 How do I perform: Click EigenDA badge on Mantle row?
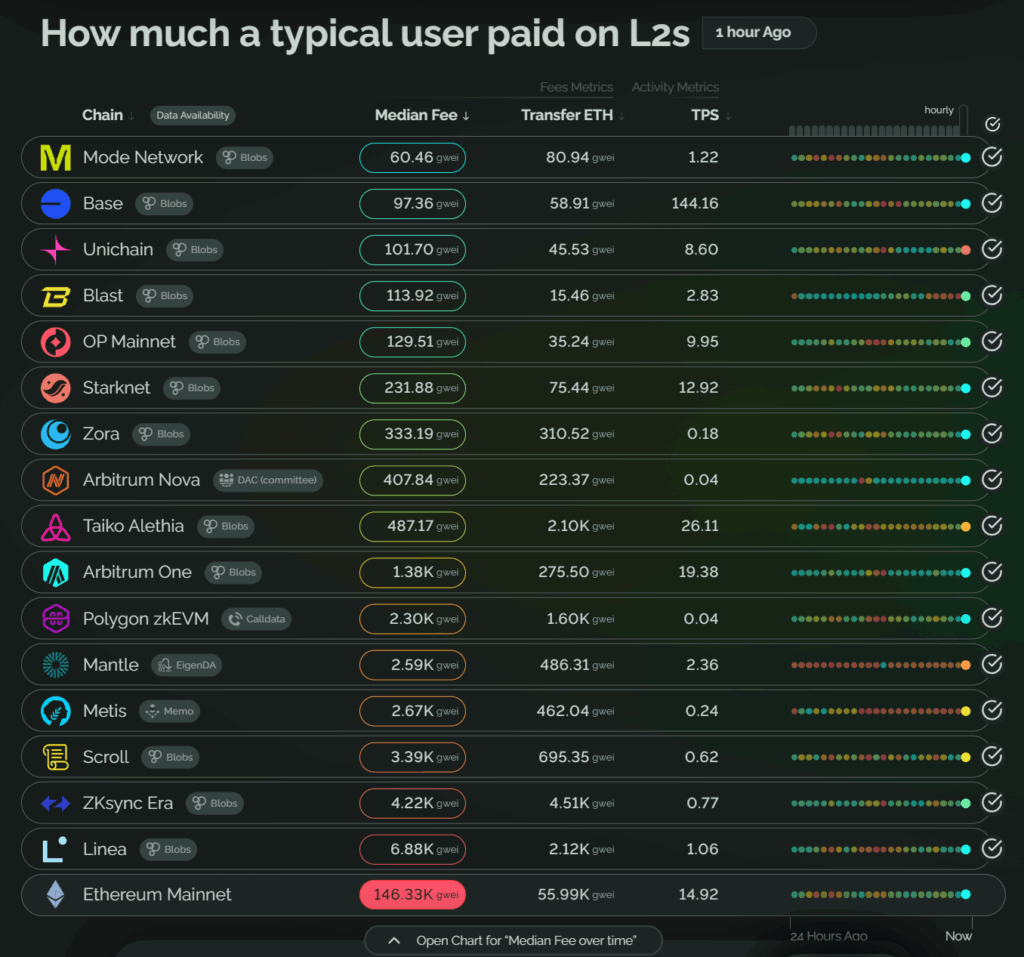pos(187,665)
